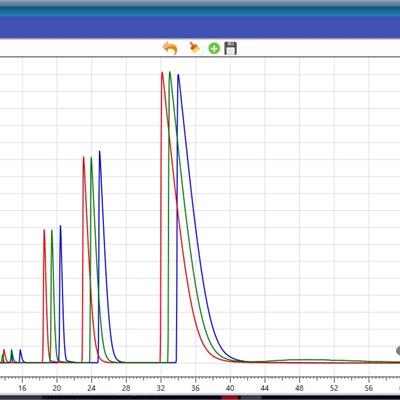Image resolution: width=400 pixels, height=400 pixels.
Task: Select the tallest blue peak near 34
Action: click(x=178, y=75)
